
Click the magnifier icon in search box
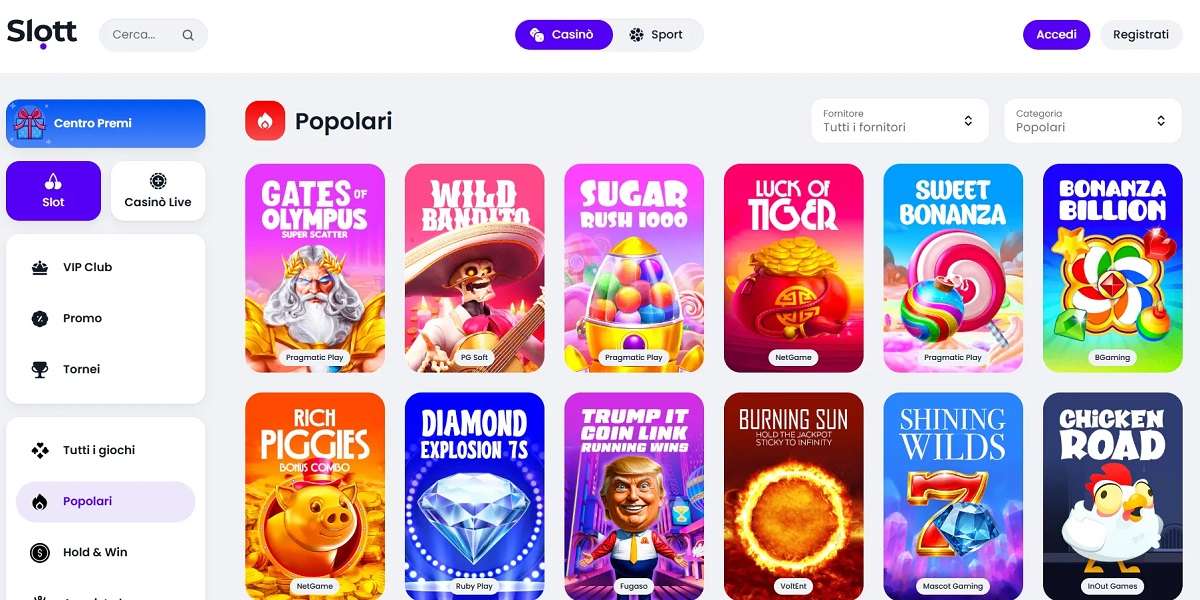point(188,35)
